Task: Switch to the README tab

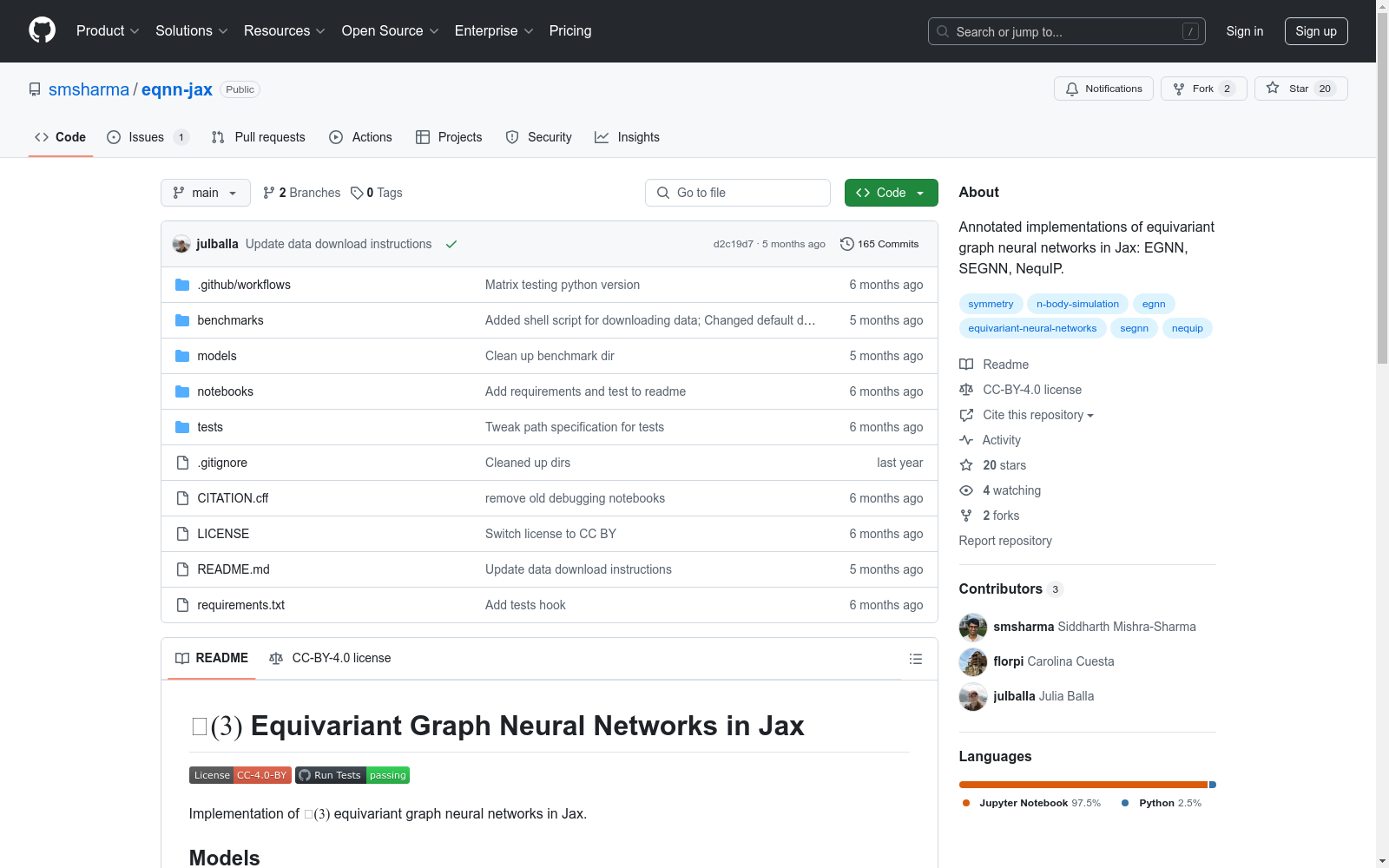Action: tap(212, 658)
